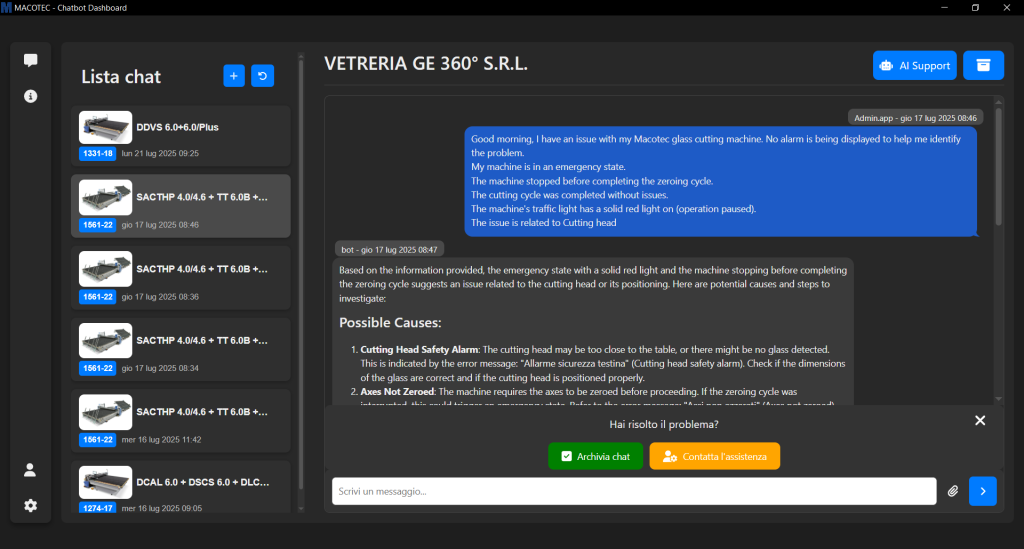This screenshot has width=1024, height=549.
Task: Click the archive box icon button
Action: (983, 65)
